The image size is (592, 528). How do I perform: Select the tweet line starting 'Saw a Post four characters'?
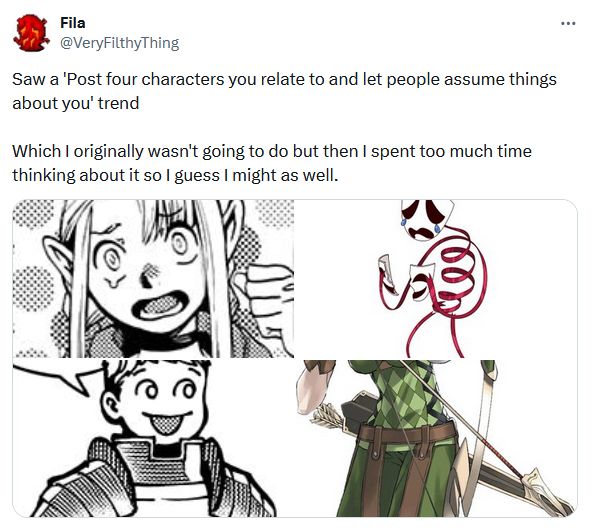[x=284, y=79]
